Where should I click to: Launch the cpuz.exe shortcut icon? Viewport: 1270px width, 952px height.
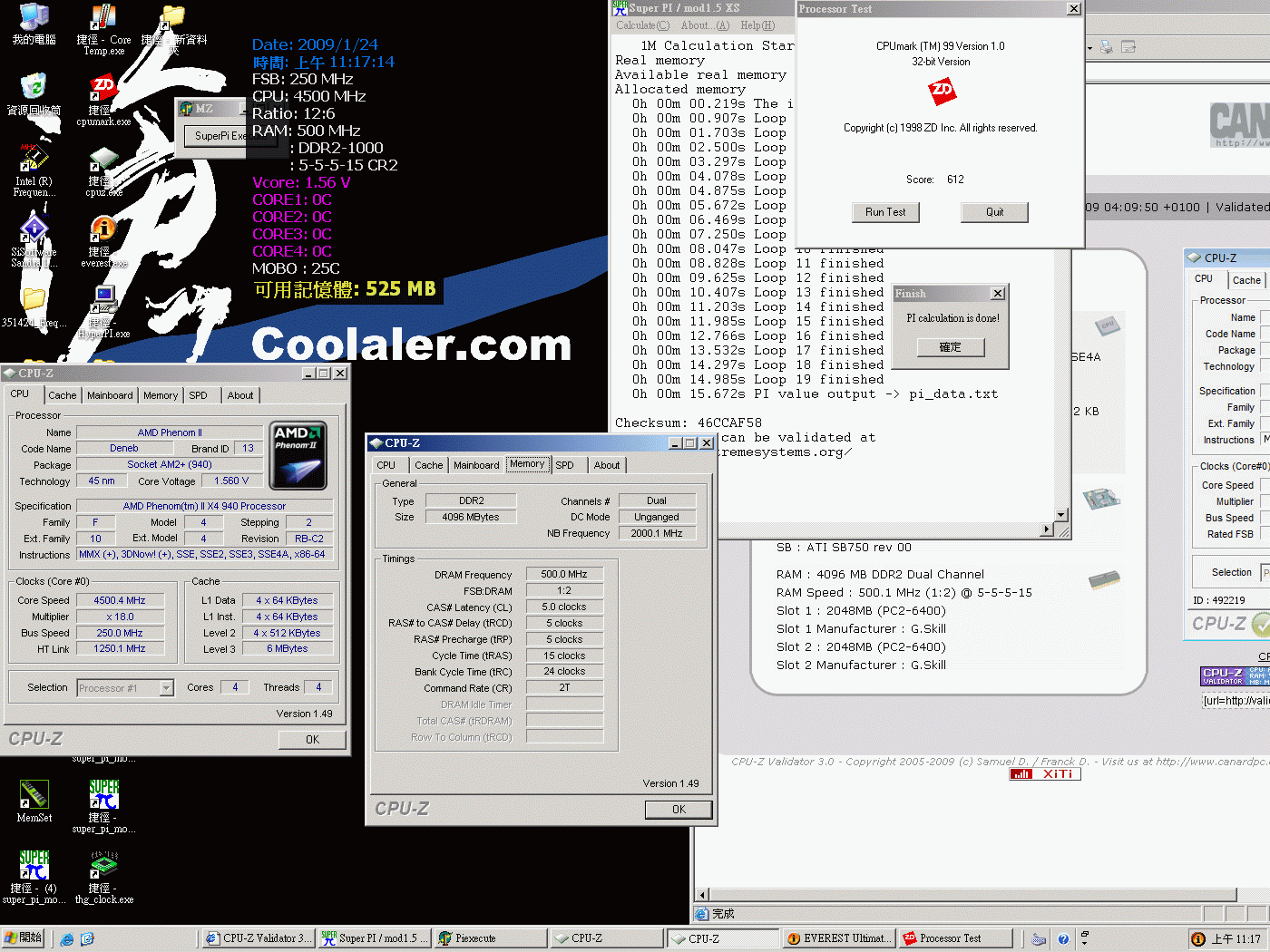tap(103, 159)
